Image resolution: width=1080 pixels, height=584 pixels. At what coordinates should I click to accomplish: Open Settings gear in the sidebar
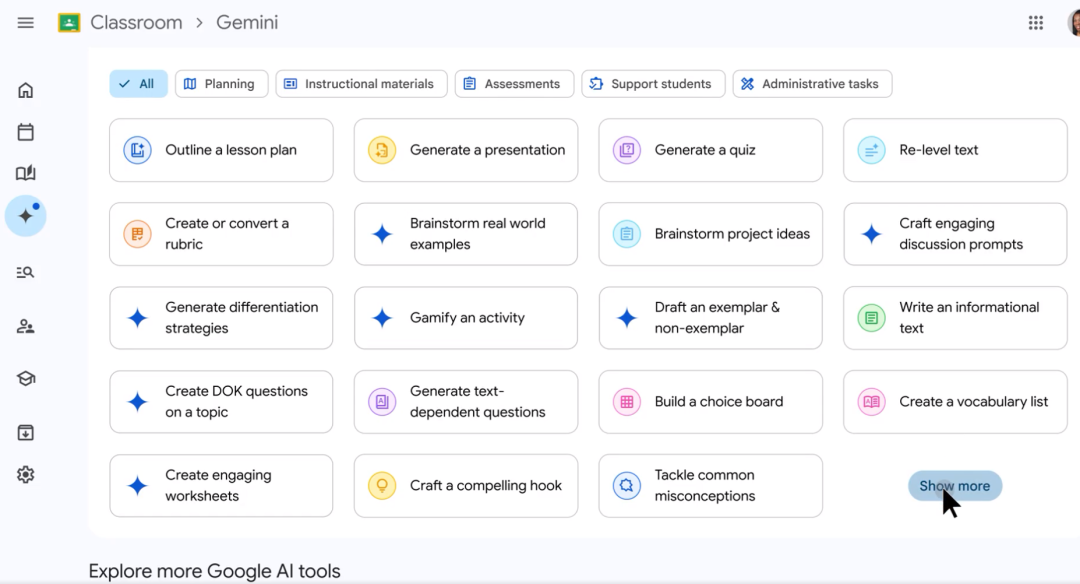[25, 474]
